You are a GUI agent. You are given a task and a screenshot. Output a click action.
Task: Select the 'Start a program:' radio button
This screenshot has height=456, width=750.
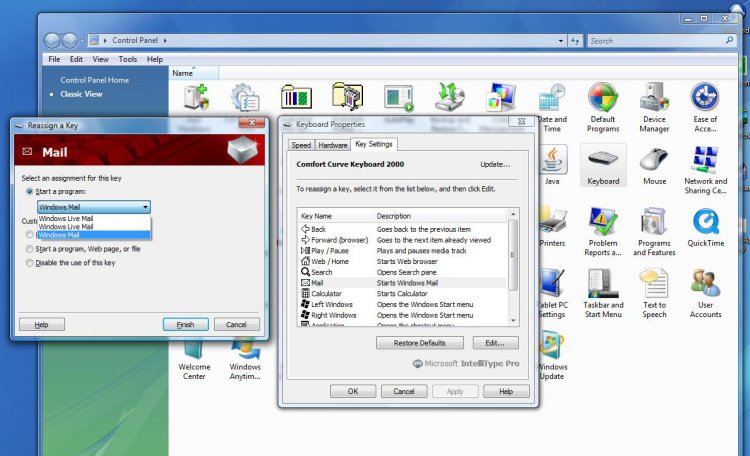pos(30,191)
